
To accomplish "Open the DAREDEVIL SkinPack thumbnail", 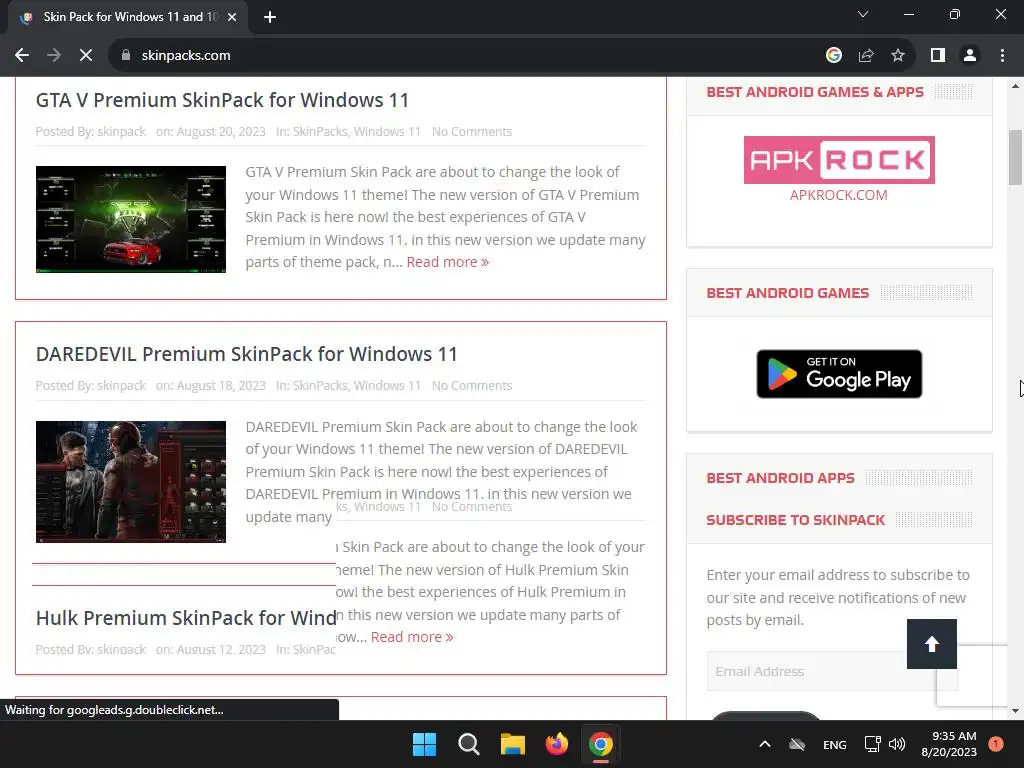I will tap(131, 482).
